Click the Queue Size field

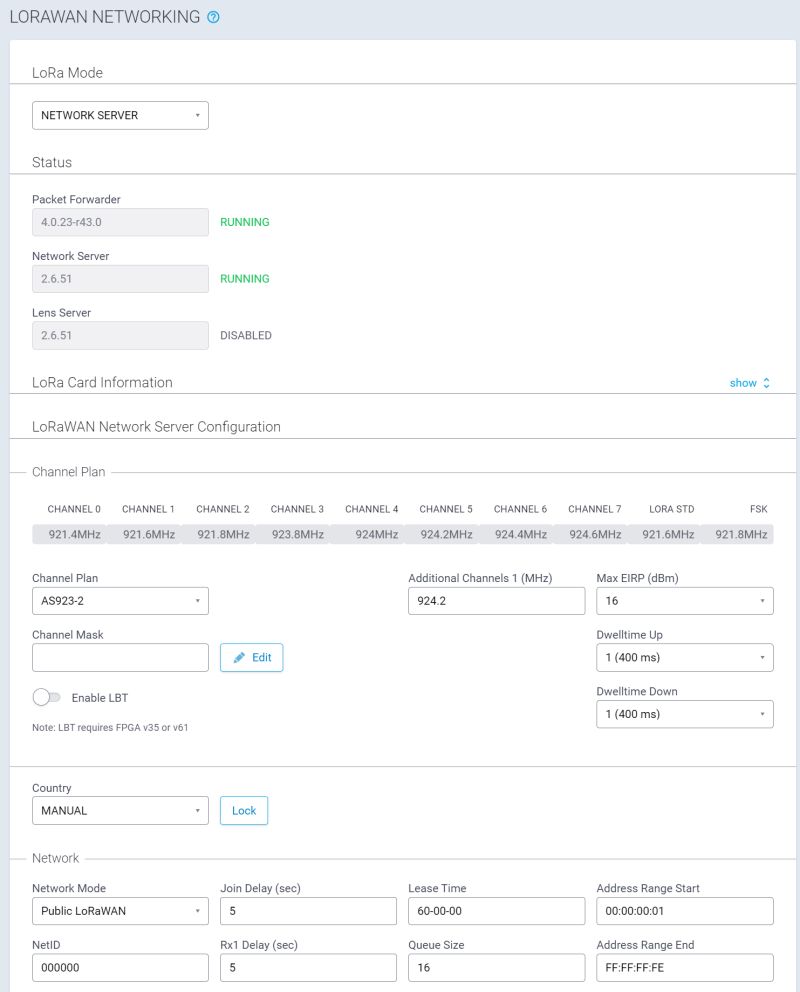tap(496, 967)
